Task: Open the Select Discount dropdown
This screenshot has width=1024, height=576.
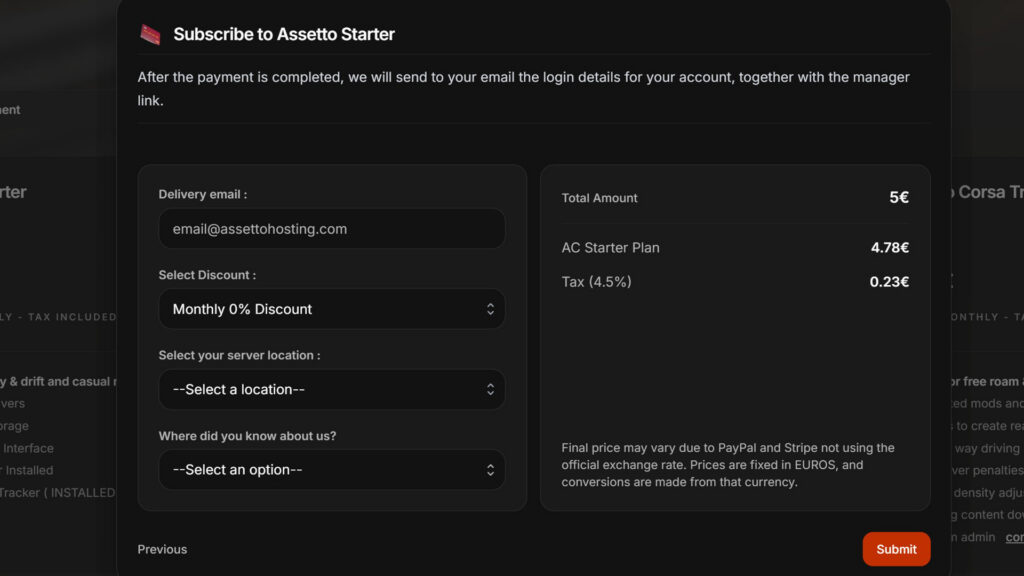Action: (332, 309)
